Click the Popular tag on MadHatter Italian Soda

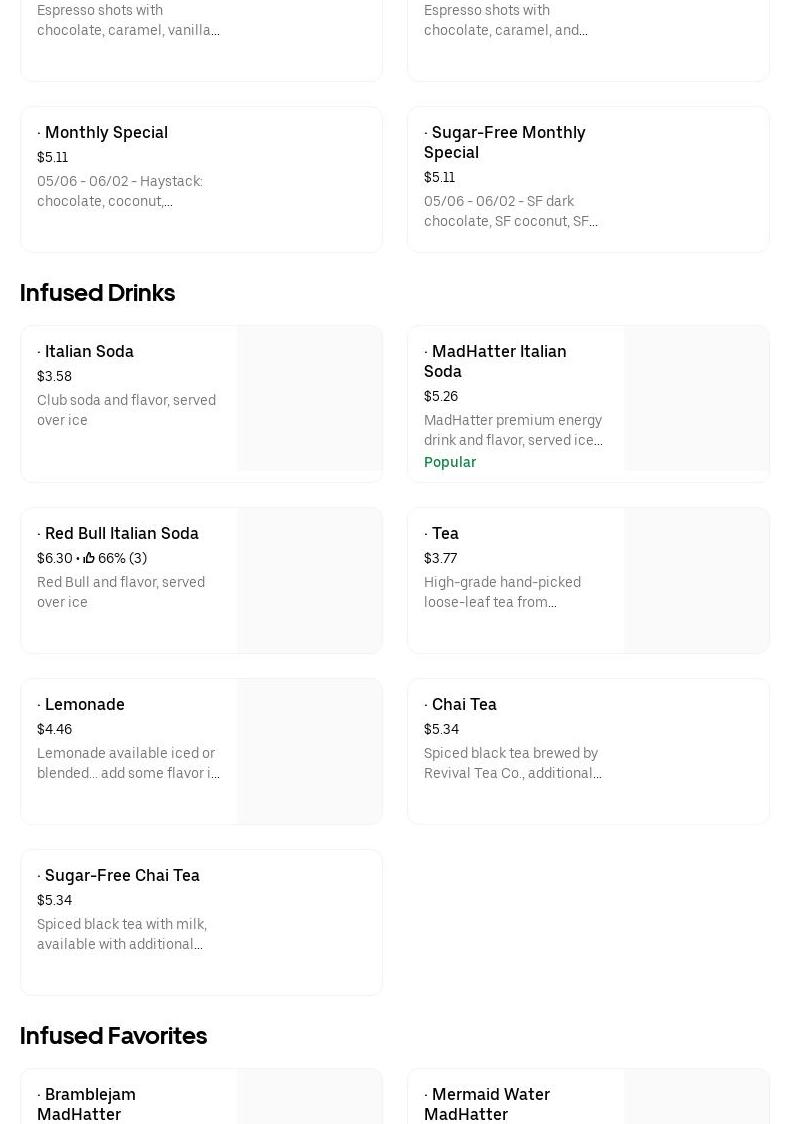click(x=450, y=462)
